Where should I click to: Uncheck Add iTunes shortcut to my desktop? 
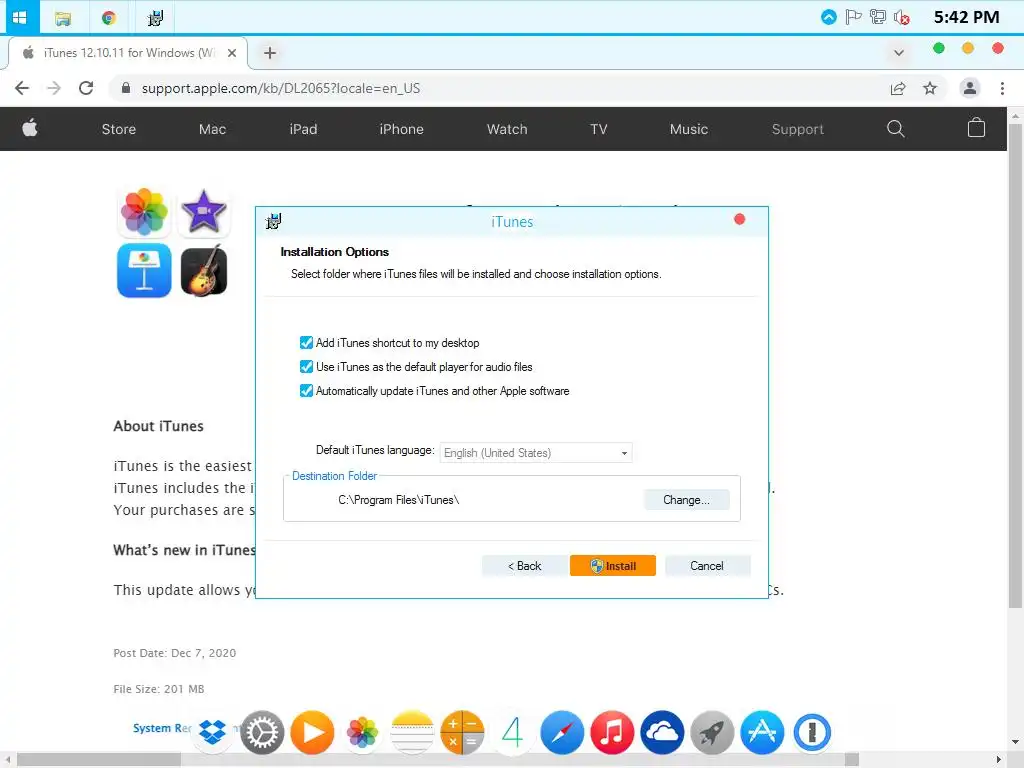[x=306, y=343]
